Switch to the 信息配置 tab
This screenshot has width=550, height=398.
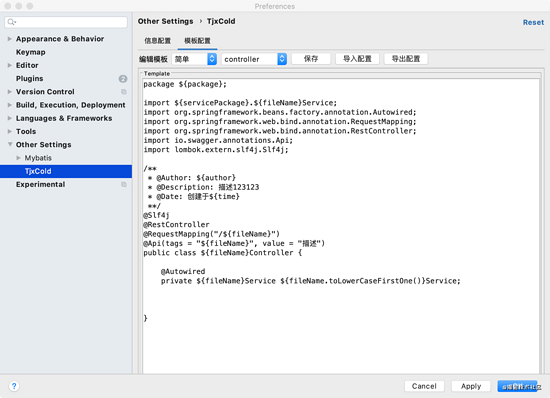click(157, 41)
